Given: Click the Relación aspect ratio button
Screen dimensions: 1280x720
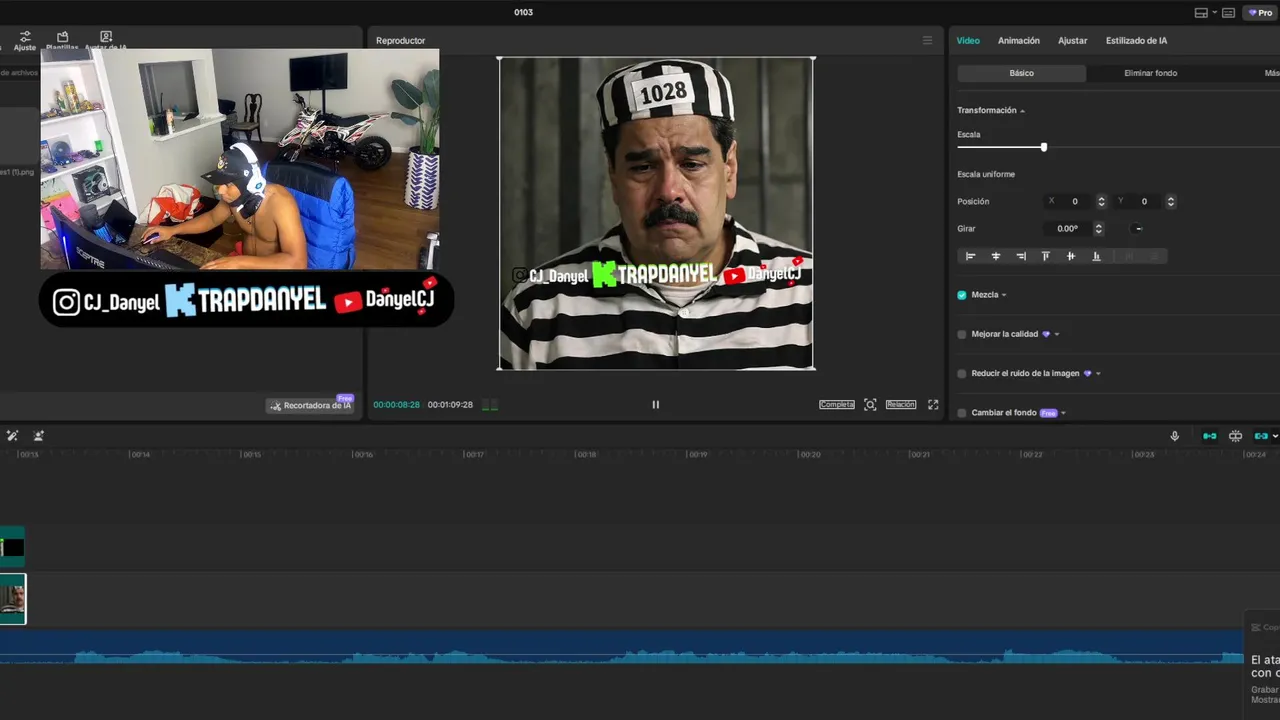Looking at the screenshot, I should [901, 405].
